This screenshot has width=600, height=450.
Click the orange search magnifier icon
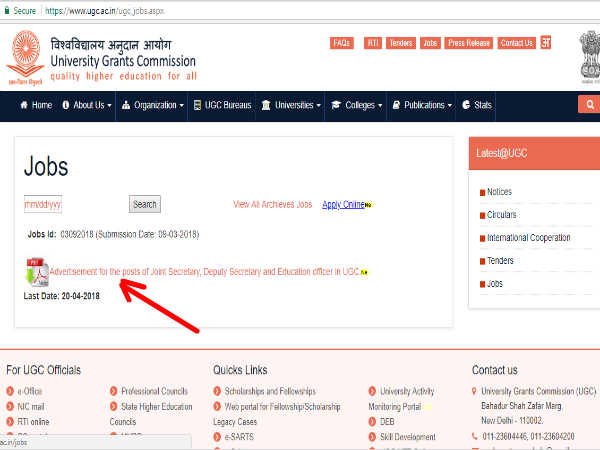click(590, 104)
